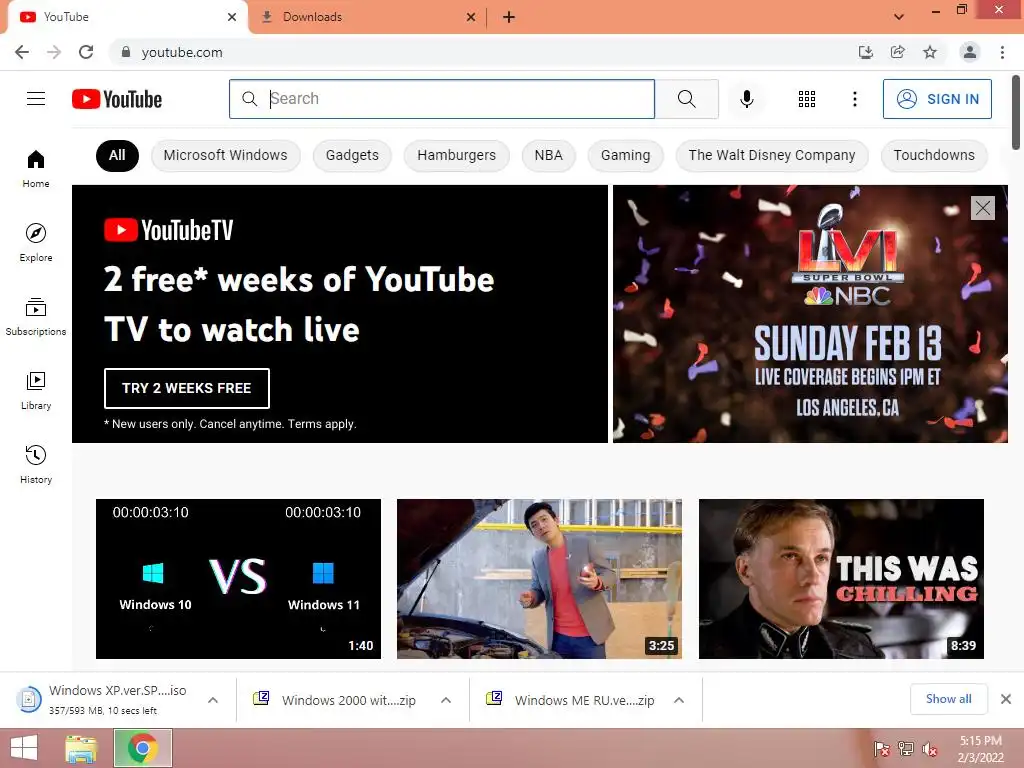The width and height of the screenshot is (1024, 768).
Task: Open the YouTube apps grid icon
Action: click(807, 99)
